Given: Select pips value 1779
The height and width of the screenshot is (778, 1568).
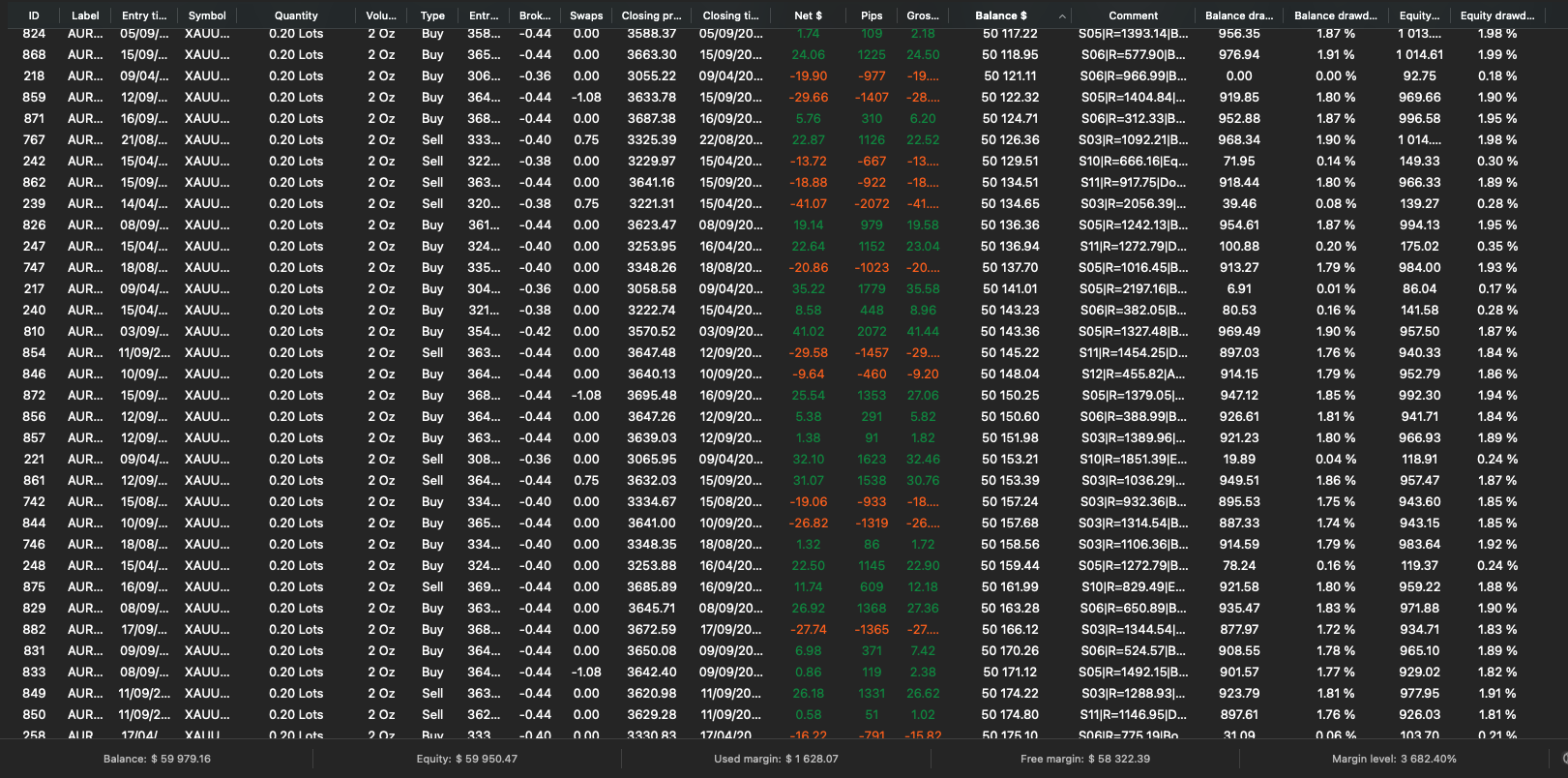Looking at the screenshot, I should [x=872, y=289].
